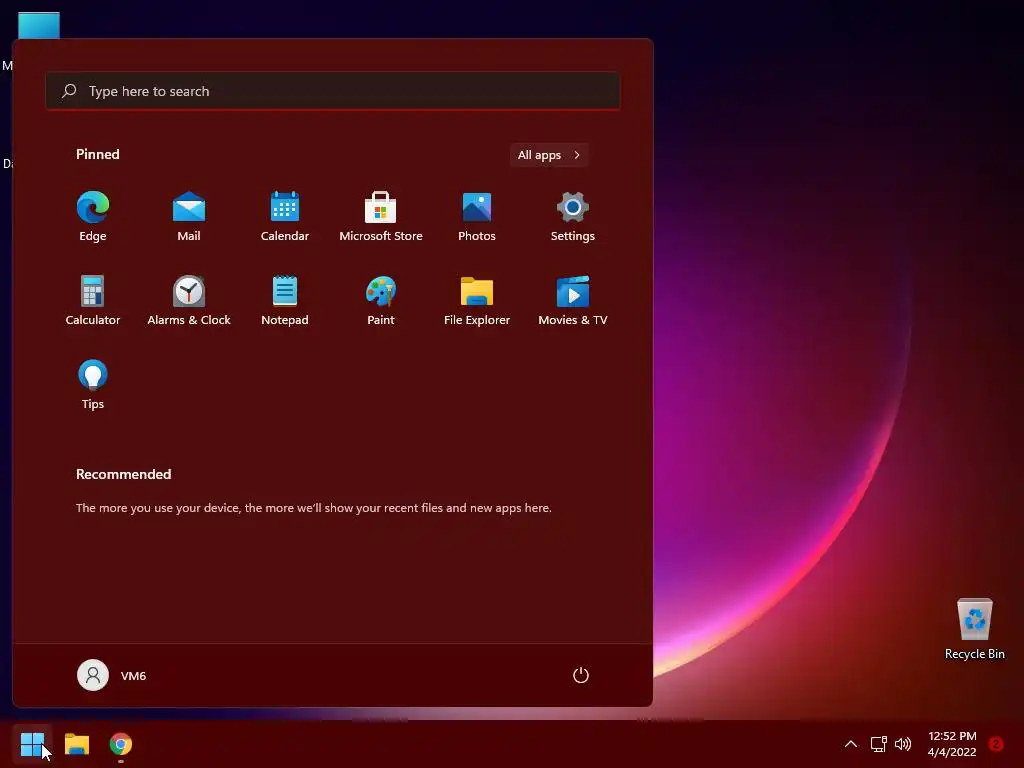Launch Notepad from pinned apps
The height and width of the screenshot is (768, 1024).
pos(285,301)
